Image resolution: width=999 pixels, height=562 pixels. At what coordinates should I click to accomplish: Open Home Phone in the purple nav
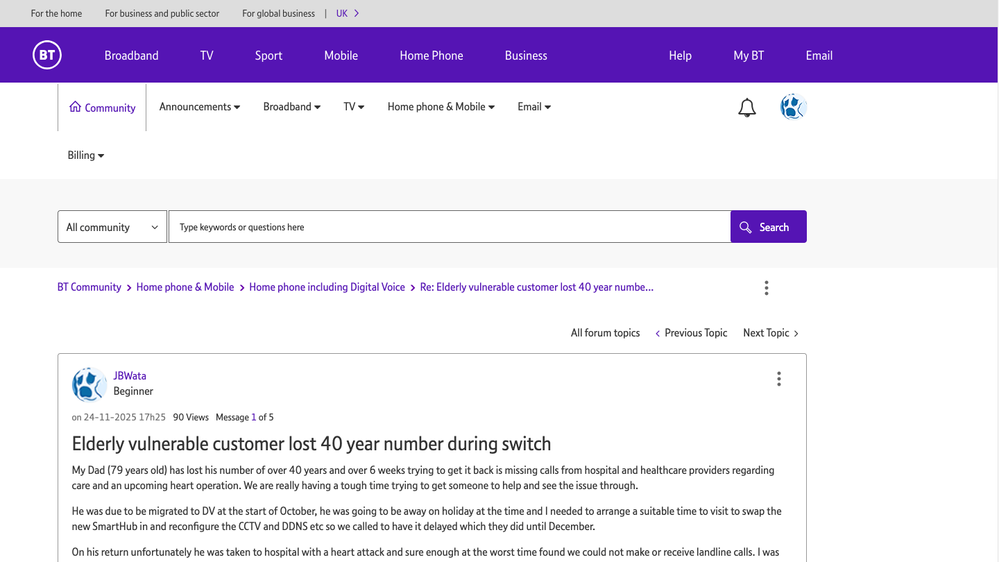click(431, 55)
